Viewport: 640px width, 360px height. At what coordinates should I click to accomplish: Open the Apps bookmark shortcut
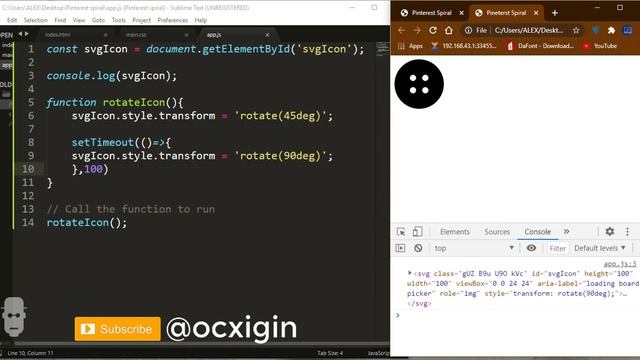tap(411, 46)
